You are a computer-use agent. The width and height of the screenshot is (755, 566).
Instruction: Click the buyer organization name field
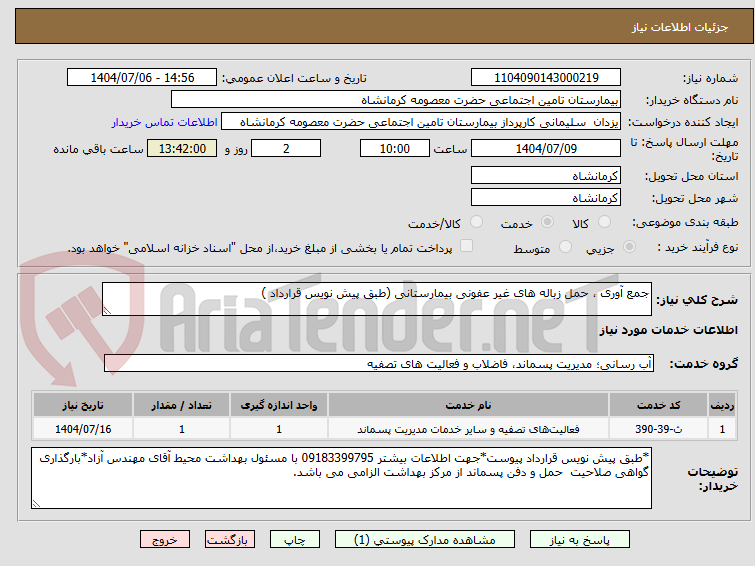396,100
